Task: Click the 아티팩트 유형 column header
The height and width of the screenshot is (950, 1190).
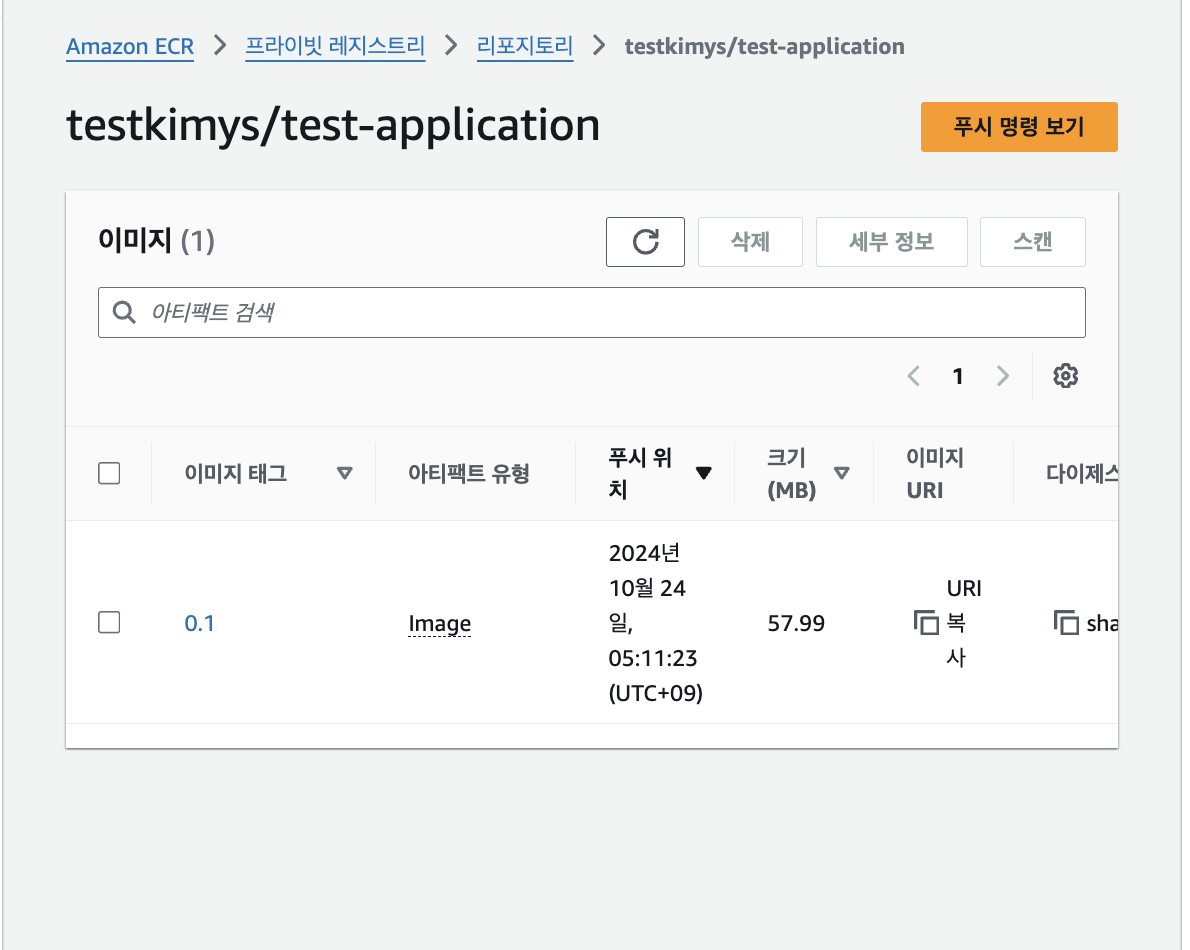Action: pos(469,473)
